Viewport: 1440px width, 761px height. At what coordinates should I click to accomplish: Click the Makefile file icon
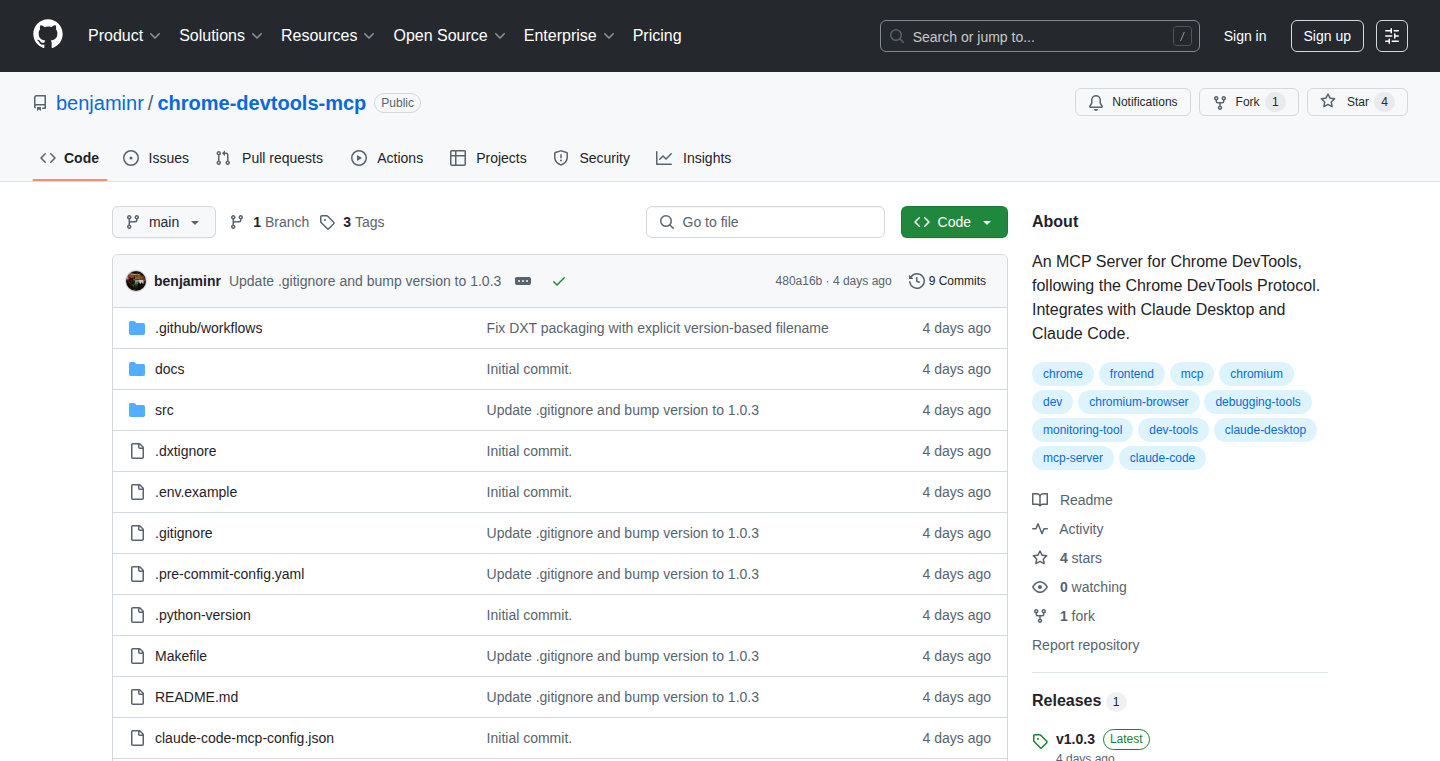[137, 656]
